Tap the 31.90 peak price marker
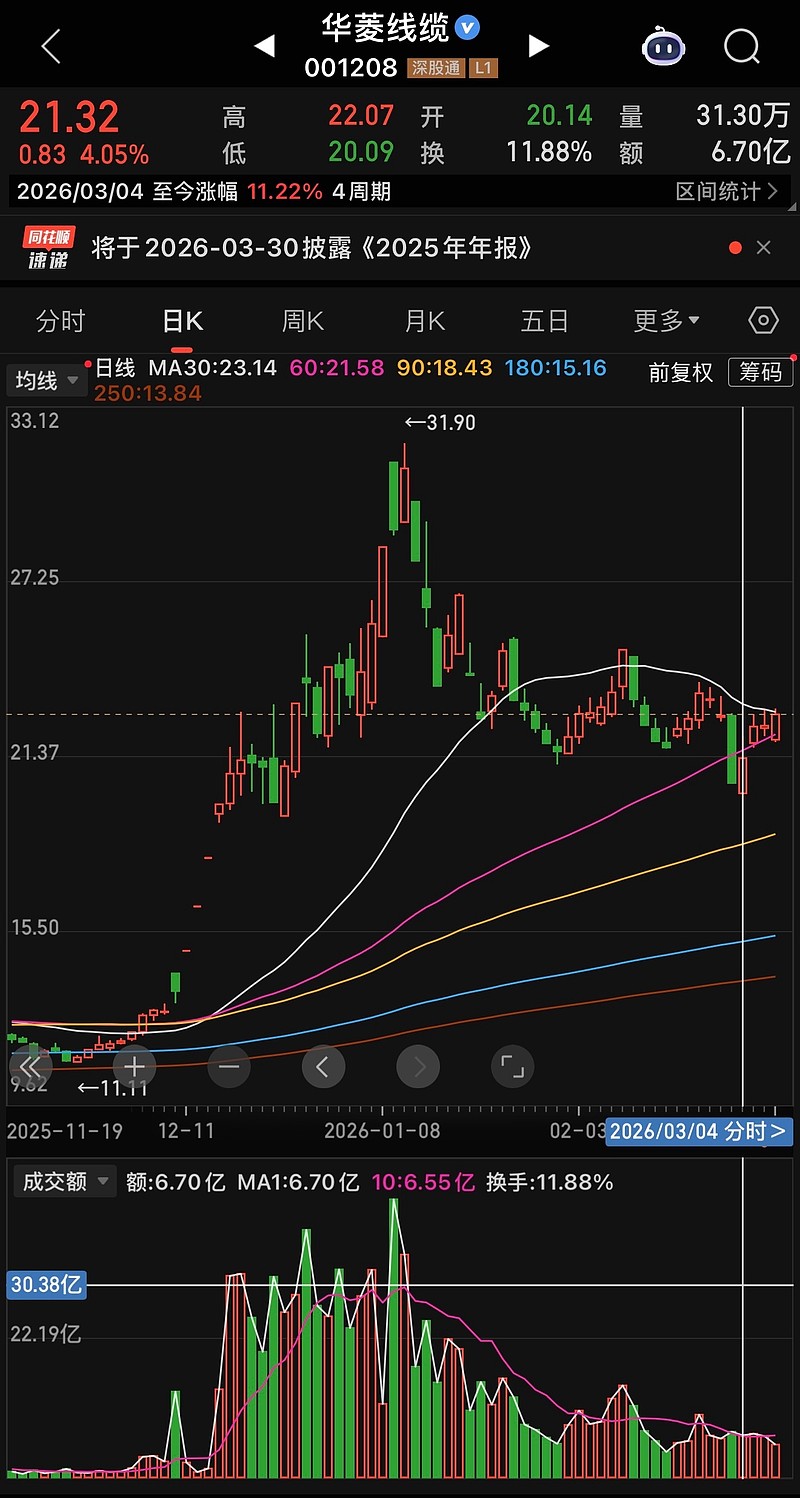 440,423
